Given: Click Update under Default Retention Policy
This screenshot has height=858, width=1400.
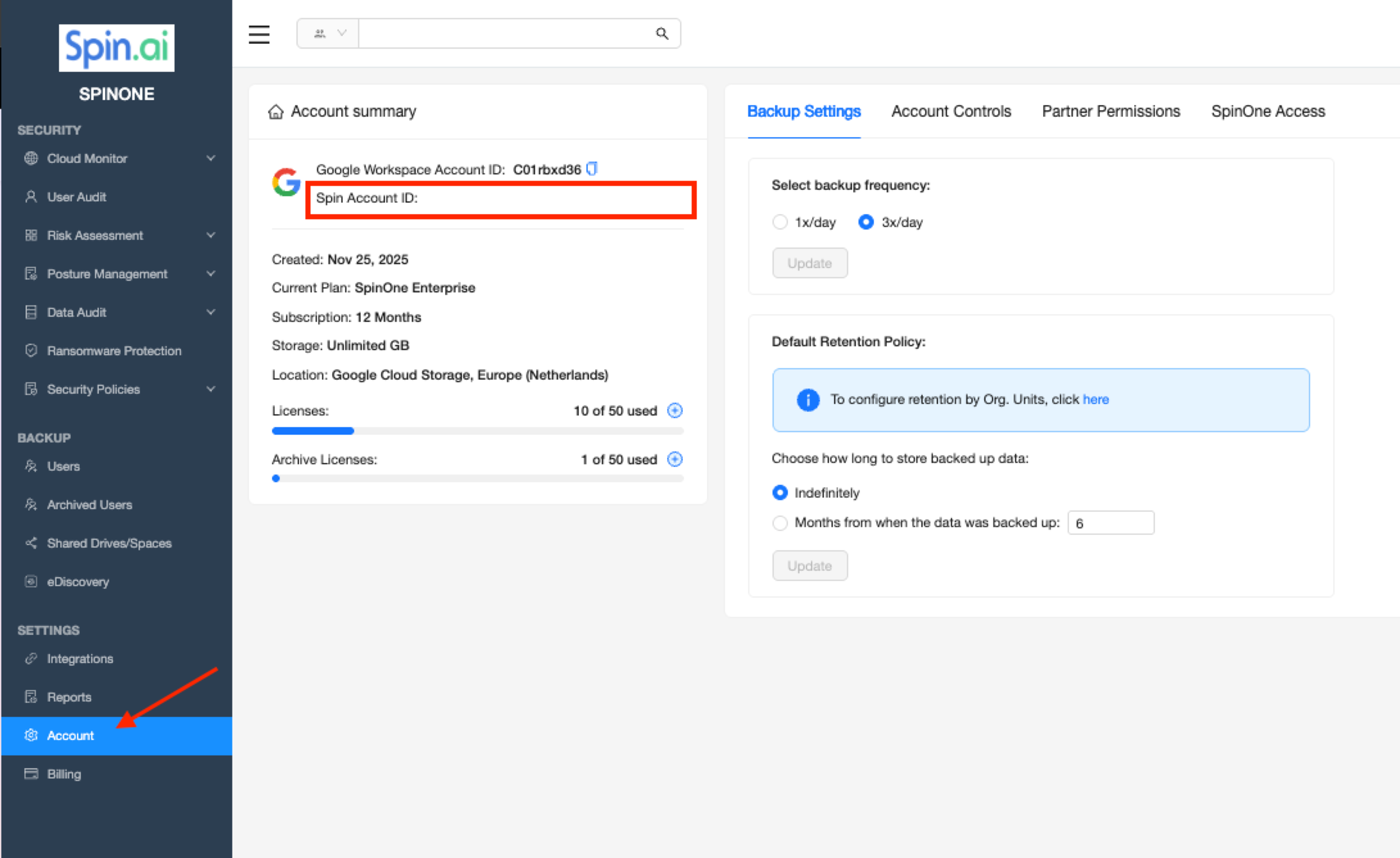Looking at the screenshot, I should pyautogui.click(x=810, y=566).
